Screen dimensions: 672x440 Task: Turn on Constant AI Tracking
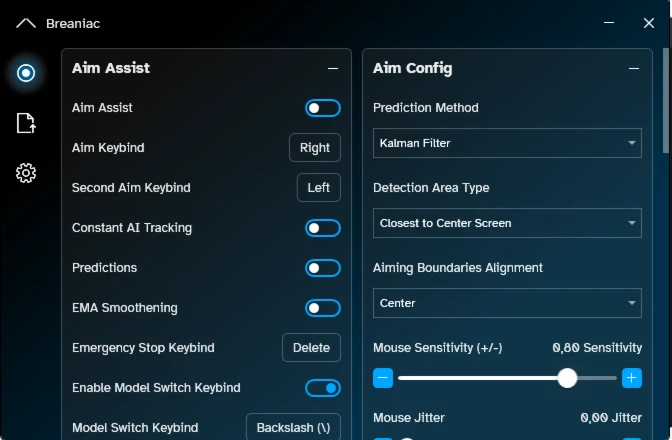coord(323,228)
